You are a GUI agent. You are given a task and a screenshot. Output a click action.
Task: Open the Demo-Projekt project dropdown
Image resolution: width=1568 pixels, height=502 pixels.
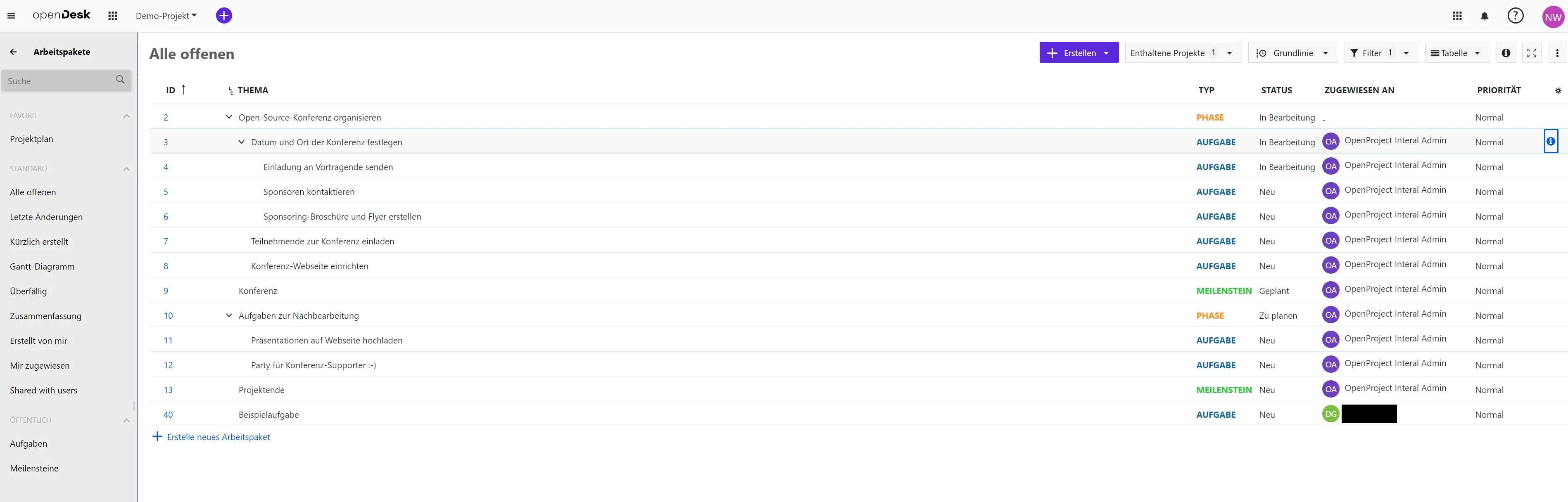[x=166, y=16]
